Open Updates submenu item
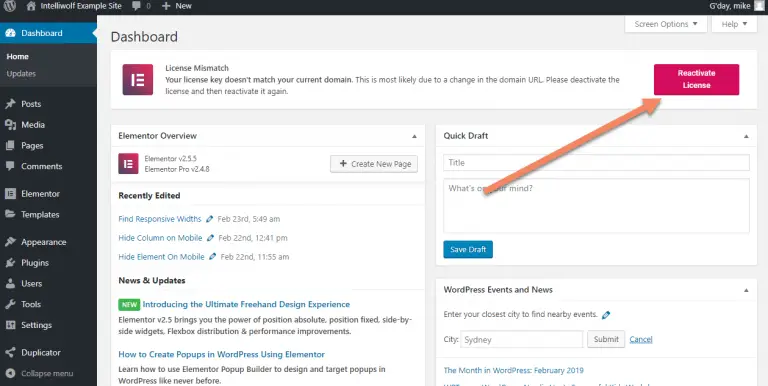The width and height of the screenshot is (768, 386). [21, 73]
